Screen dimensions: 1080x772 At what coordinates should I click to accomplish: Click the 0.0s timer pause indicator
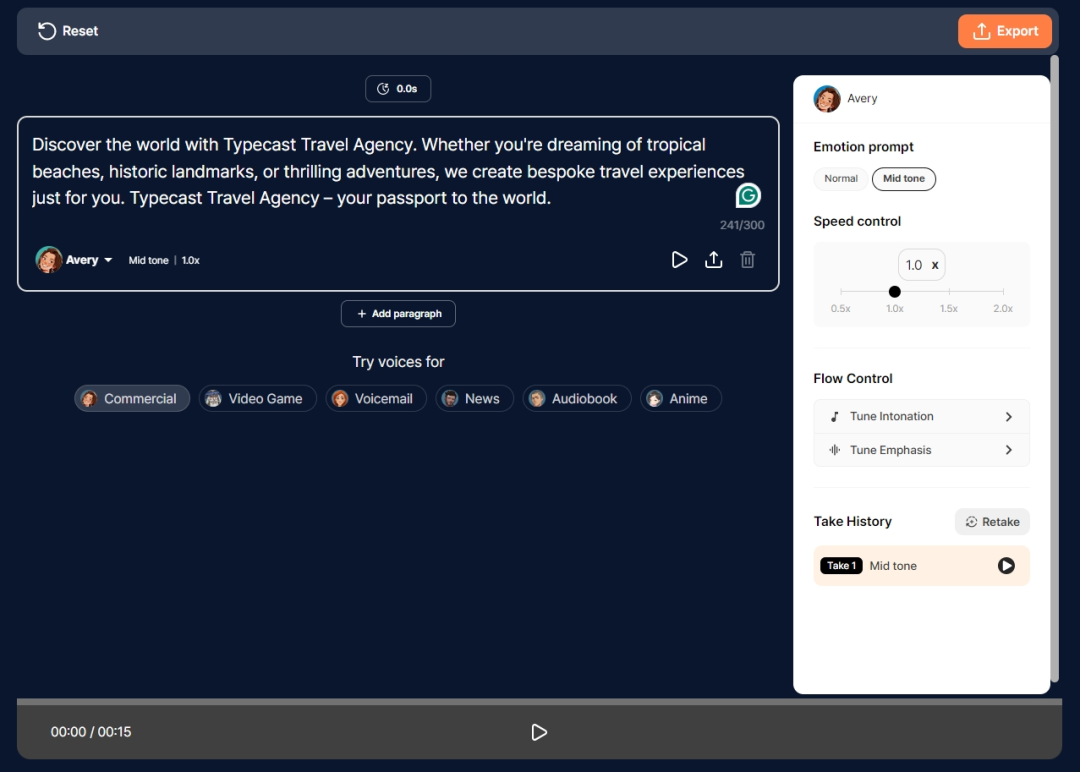[x=398, y=89]
